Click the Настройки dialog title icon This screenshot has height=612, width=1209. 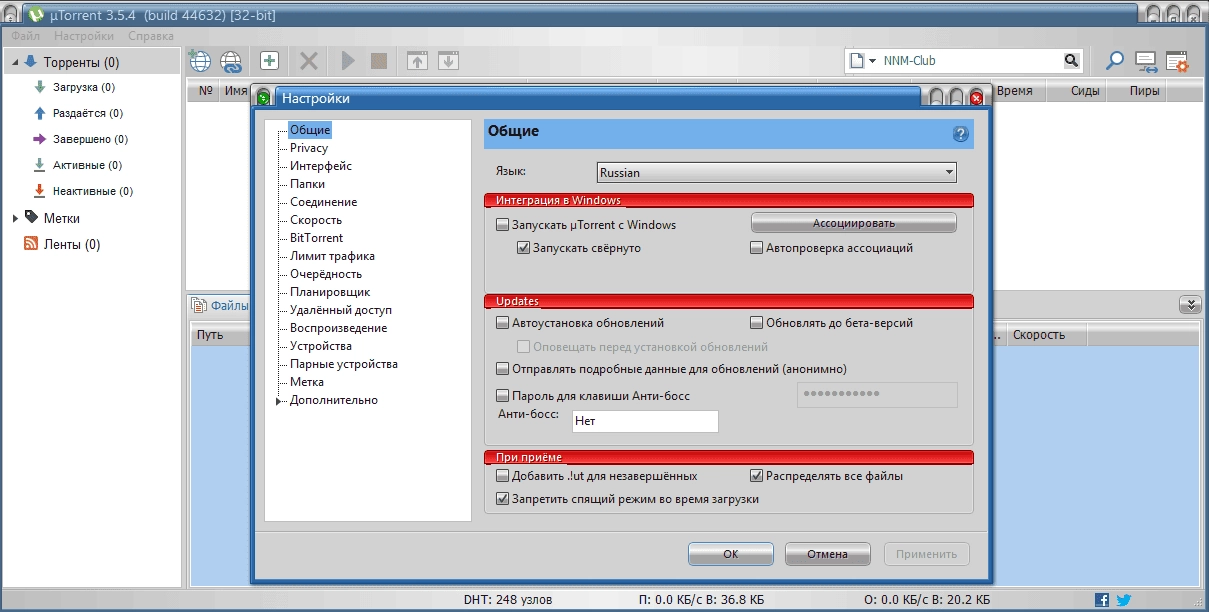click(264, 98)
